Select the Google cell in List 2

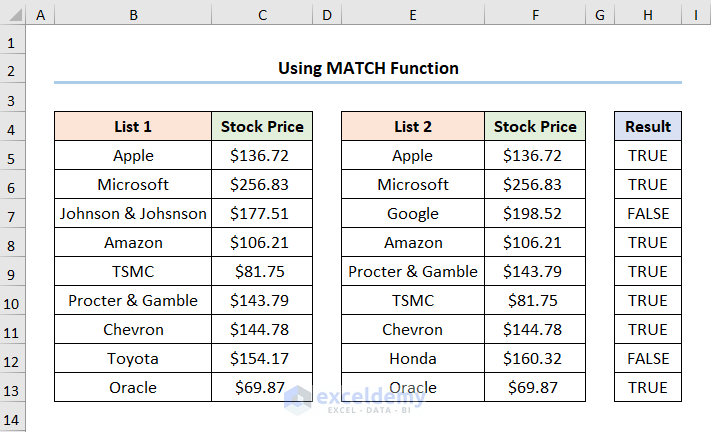click(x=413, y=214)
